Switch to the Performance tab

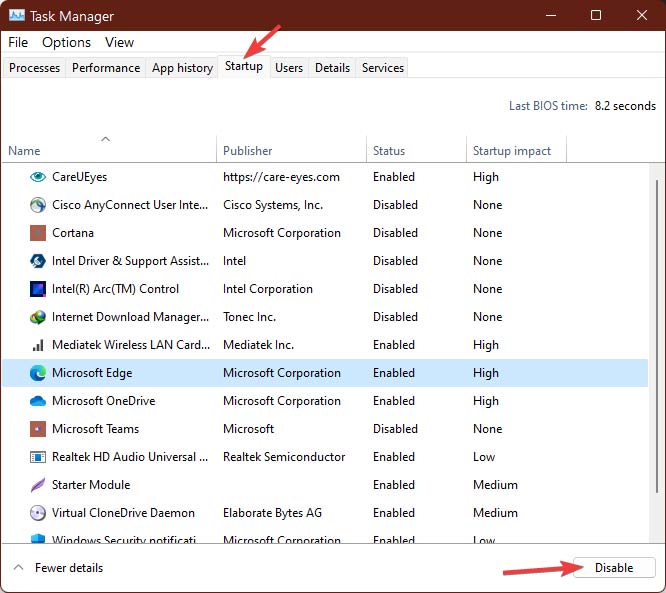point(106,68)
